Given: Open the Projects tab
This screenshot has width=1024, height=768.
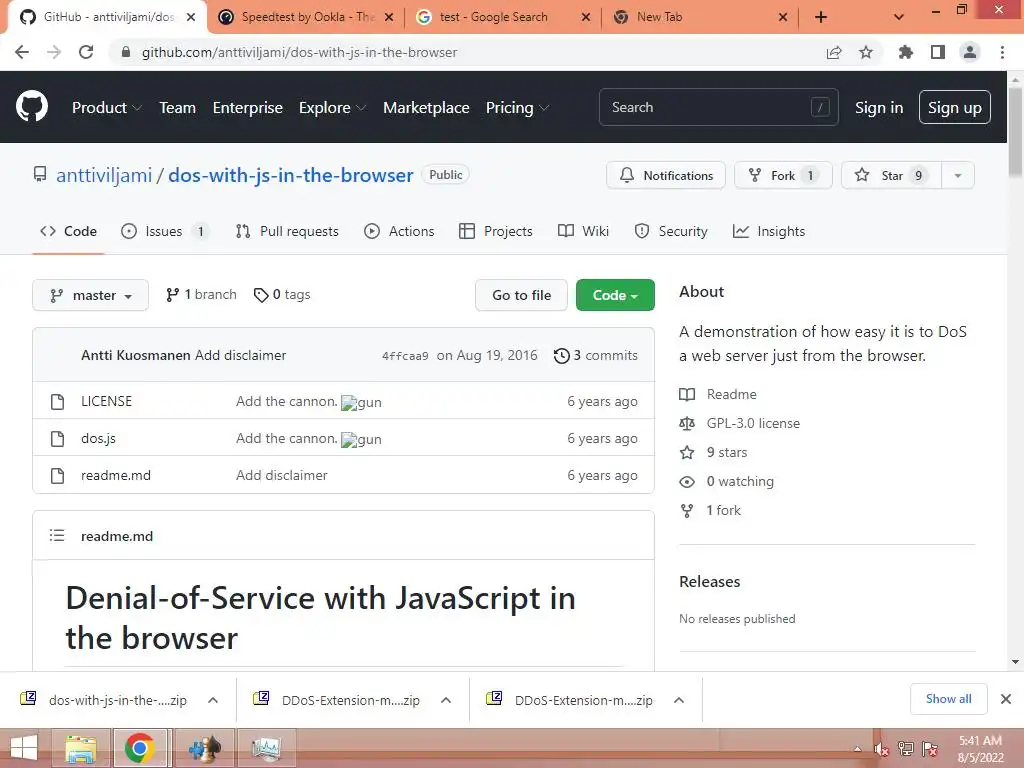Looking at the screenshot, I should click(x=496, y=231).
